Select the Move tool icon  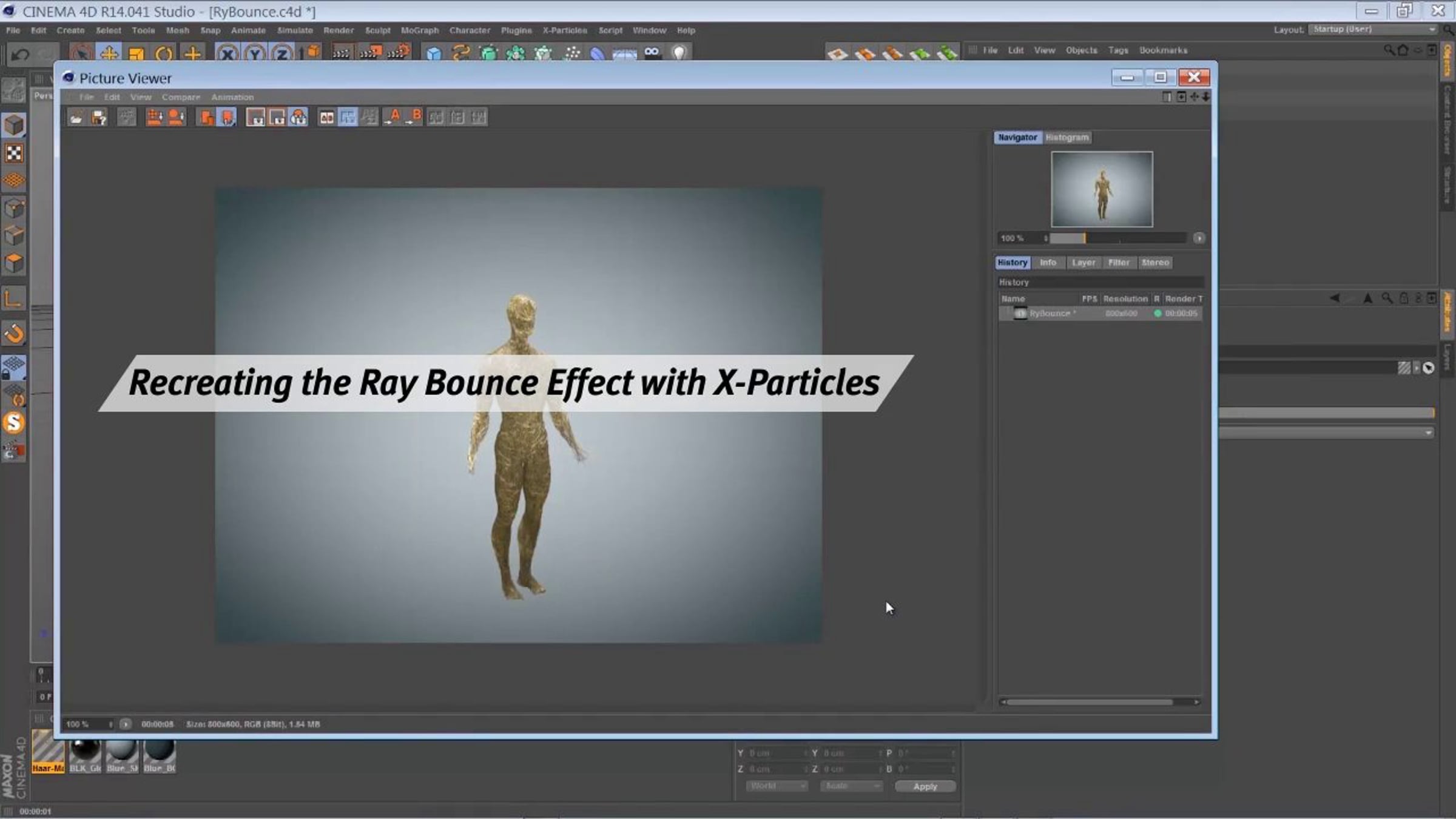click(x=110, y=53)
